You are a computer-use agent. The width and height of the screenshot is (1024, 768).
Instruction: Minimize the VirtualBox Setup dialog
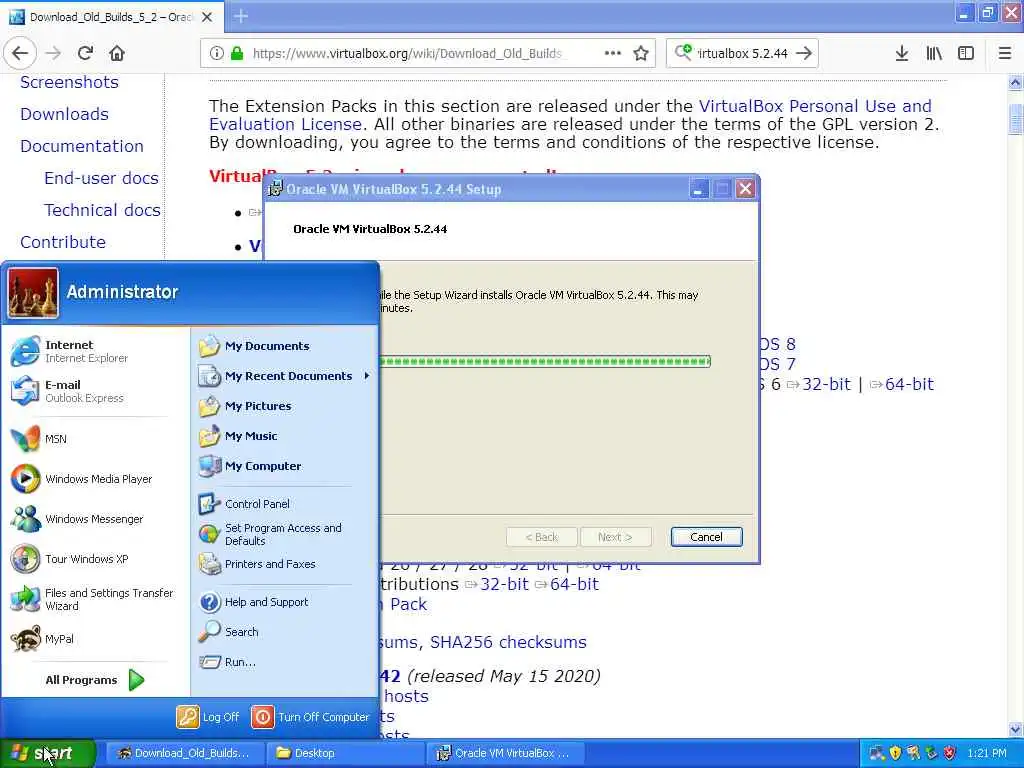click(699, 189)
